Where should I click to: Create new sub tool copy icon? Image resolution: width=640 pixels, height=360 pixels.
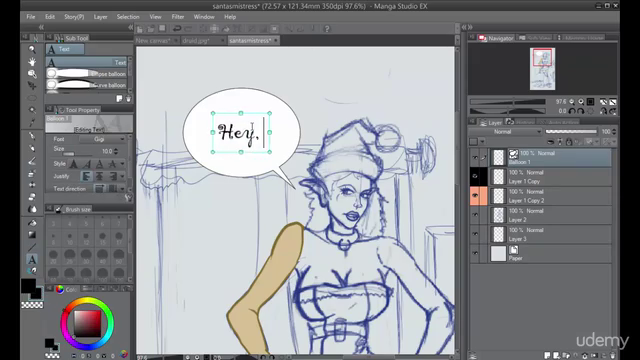[x=119, y=99]
